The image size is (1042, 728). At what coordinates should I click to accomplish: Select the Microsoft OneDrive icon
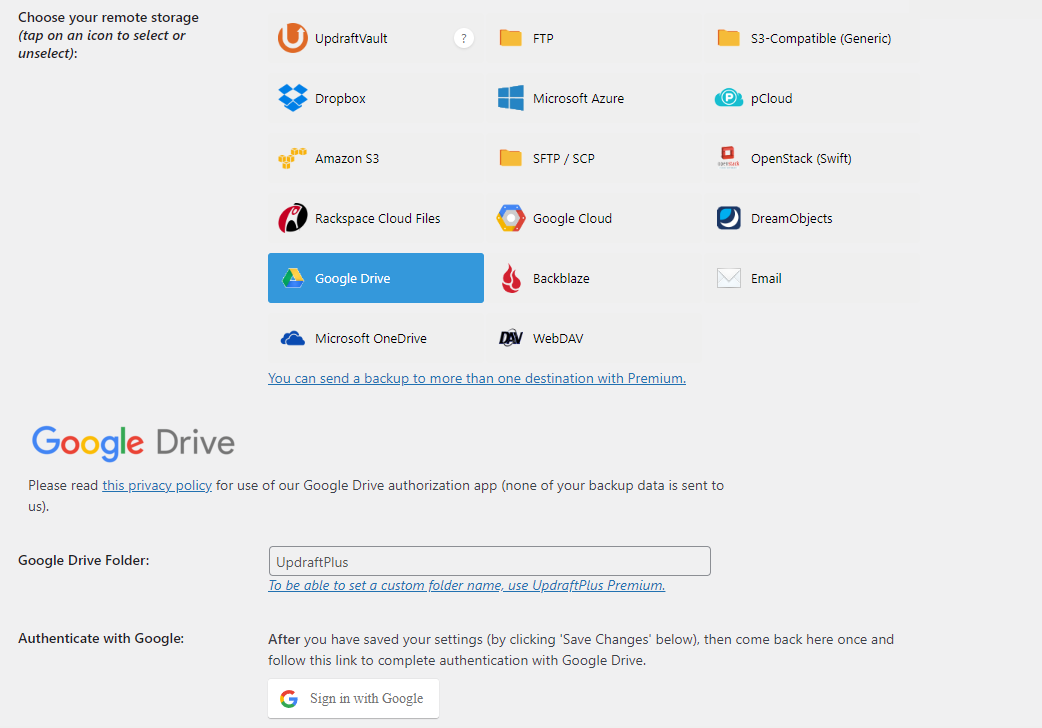tap(292, 339)
